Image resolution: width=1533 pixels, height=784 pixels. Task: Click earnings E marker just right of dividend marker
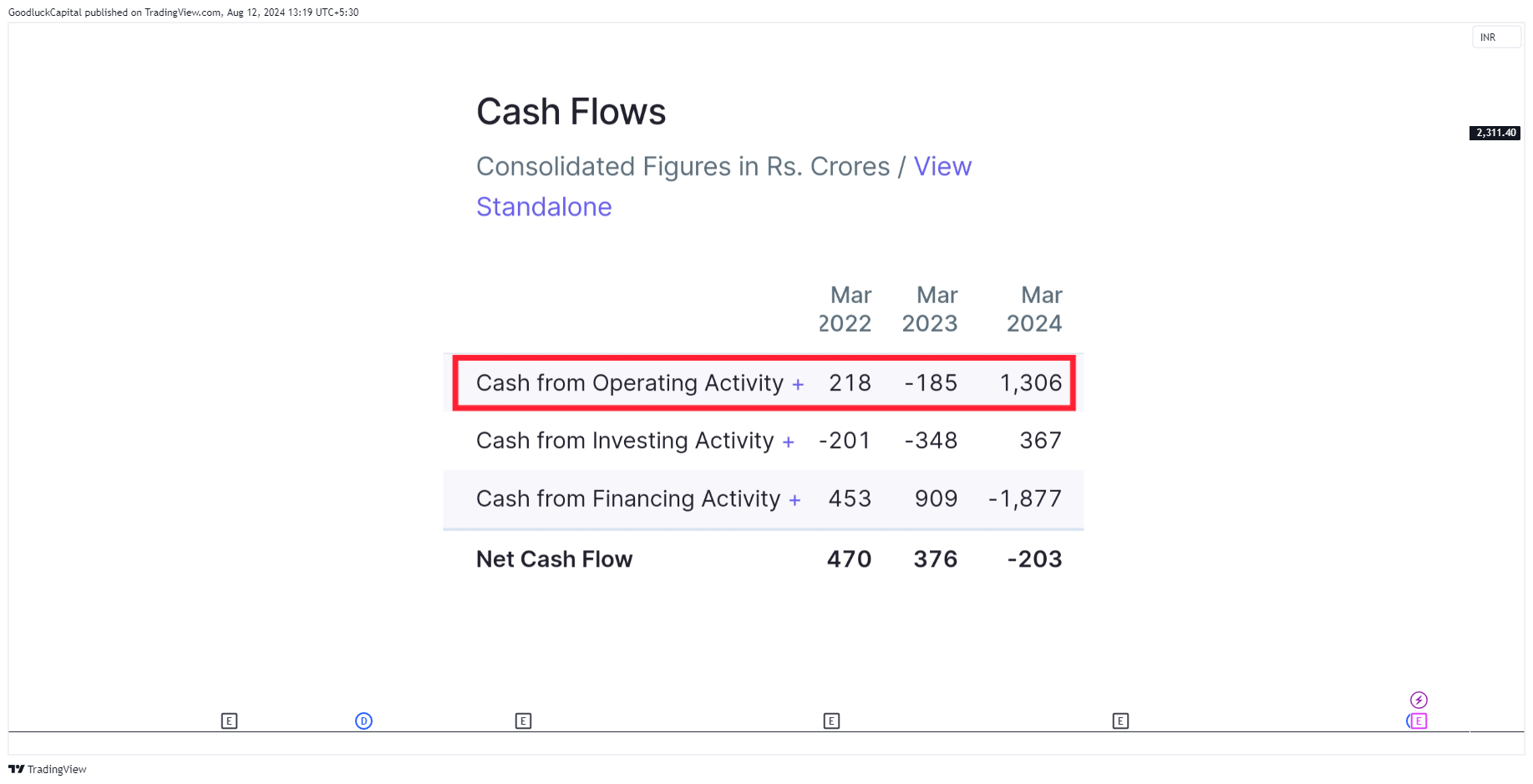(523, 721)
